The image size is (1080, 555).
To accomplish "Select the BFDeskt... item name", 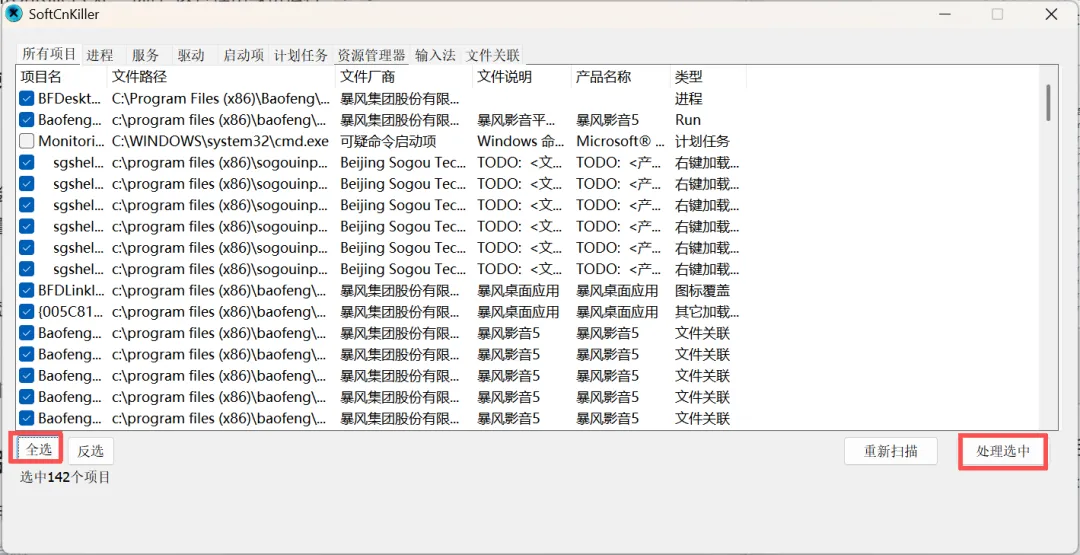I will [72, 98].
